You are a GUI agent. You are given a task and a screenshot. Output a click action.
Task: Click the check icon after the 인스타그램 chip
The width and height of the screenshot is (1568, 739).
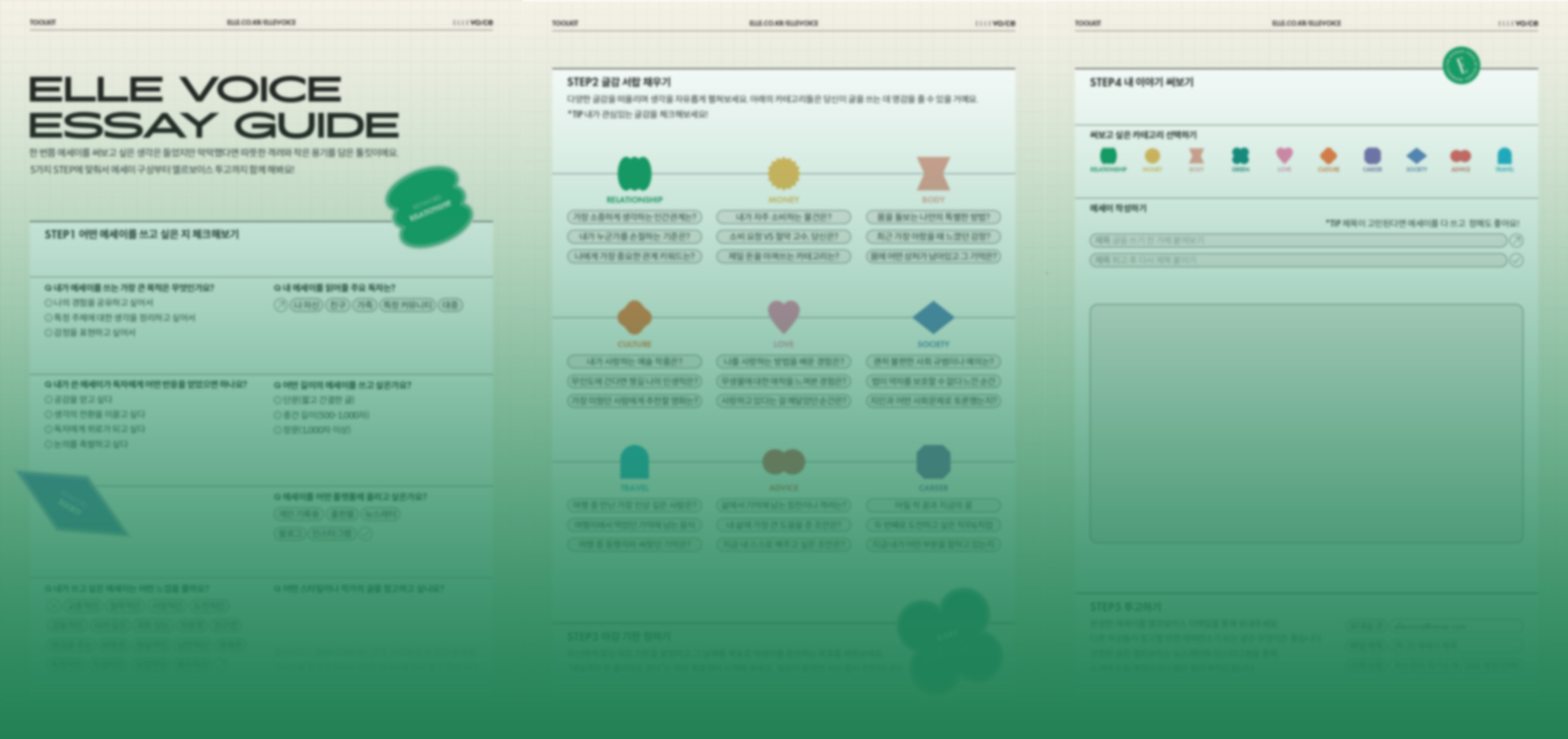365,534
